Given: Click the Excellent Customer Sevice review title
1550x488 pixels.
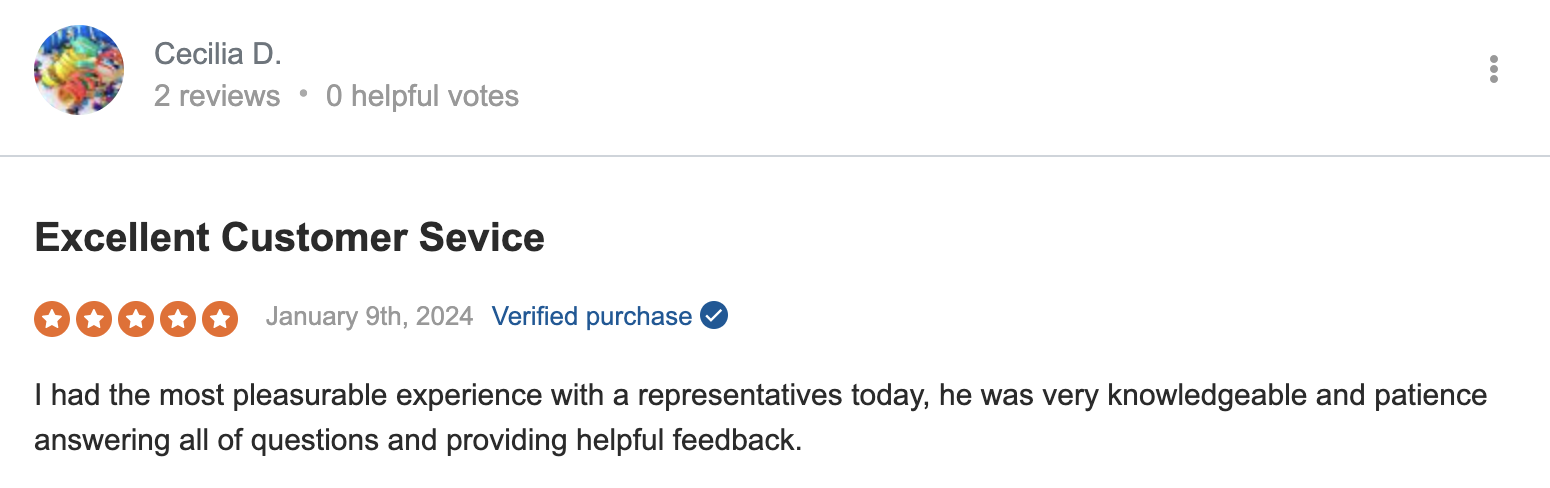Looking at the screenshot, I should pos(290,237).
